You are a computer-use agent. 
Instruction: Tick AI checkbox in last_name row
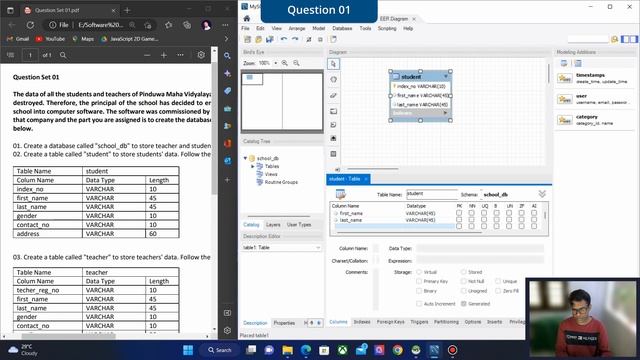534,220
